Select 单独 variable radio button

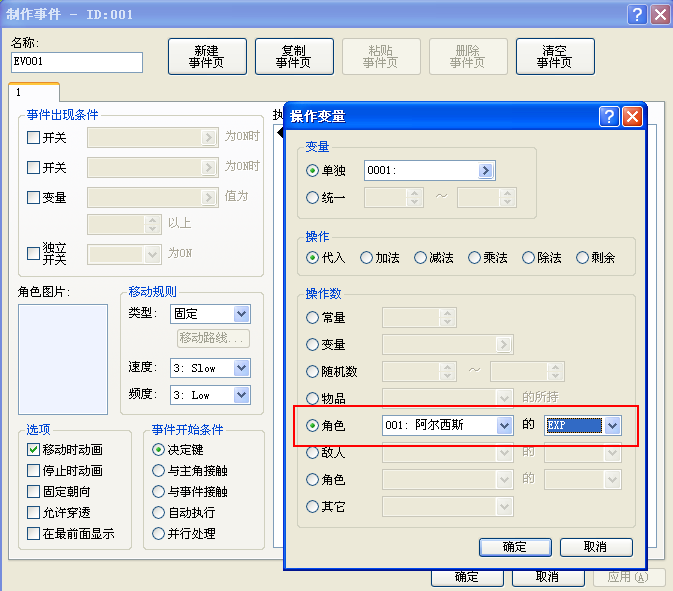pyautogui.click(x=312, y=170)
